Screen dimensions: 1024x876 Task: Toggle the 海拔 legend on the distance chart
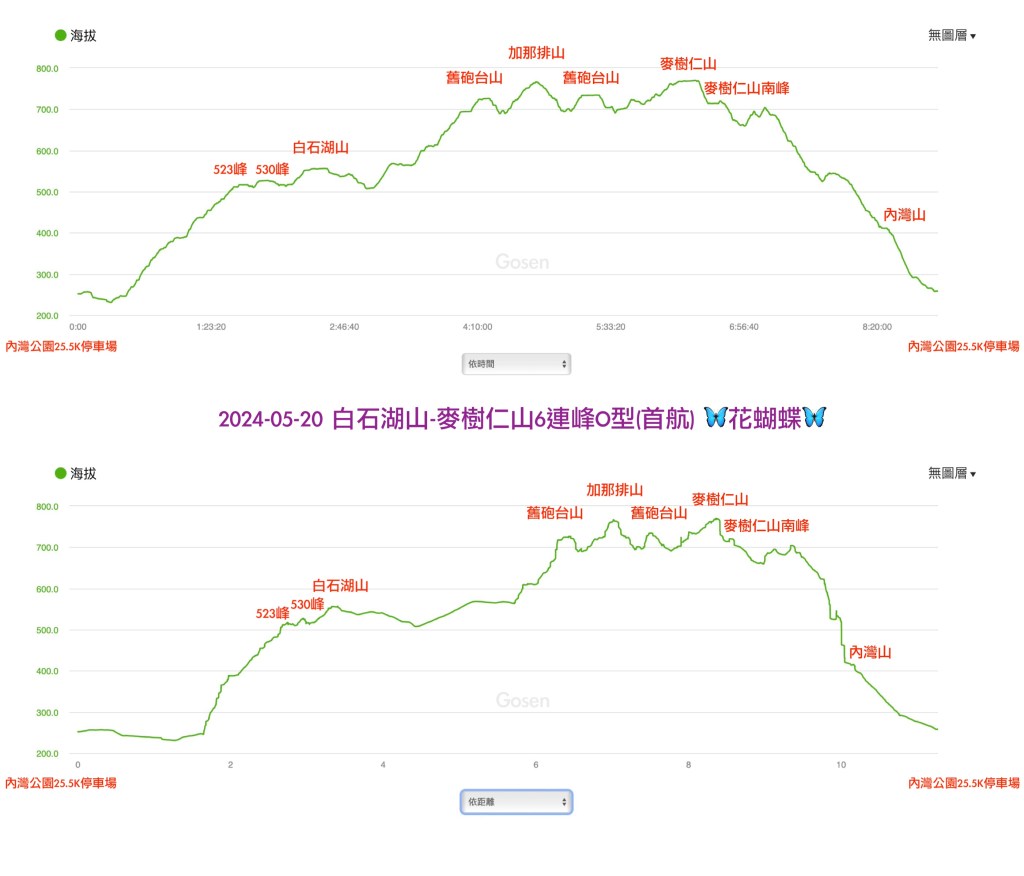coord(75,474)
